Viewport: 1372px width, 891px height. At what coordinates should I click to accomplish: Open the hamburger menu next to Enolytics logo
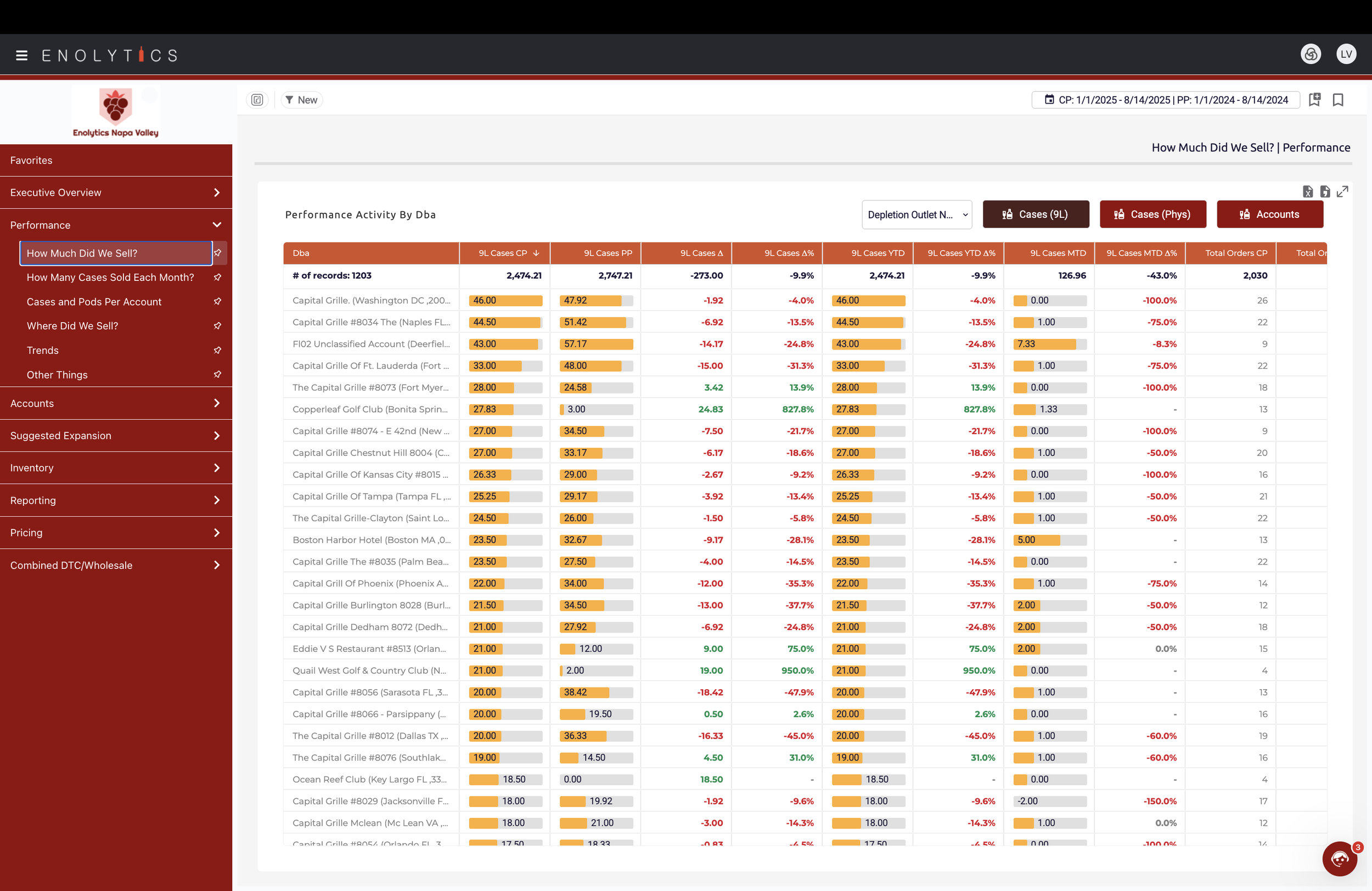pos(22,55)
